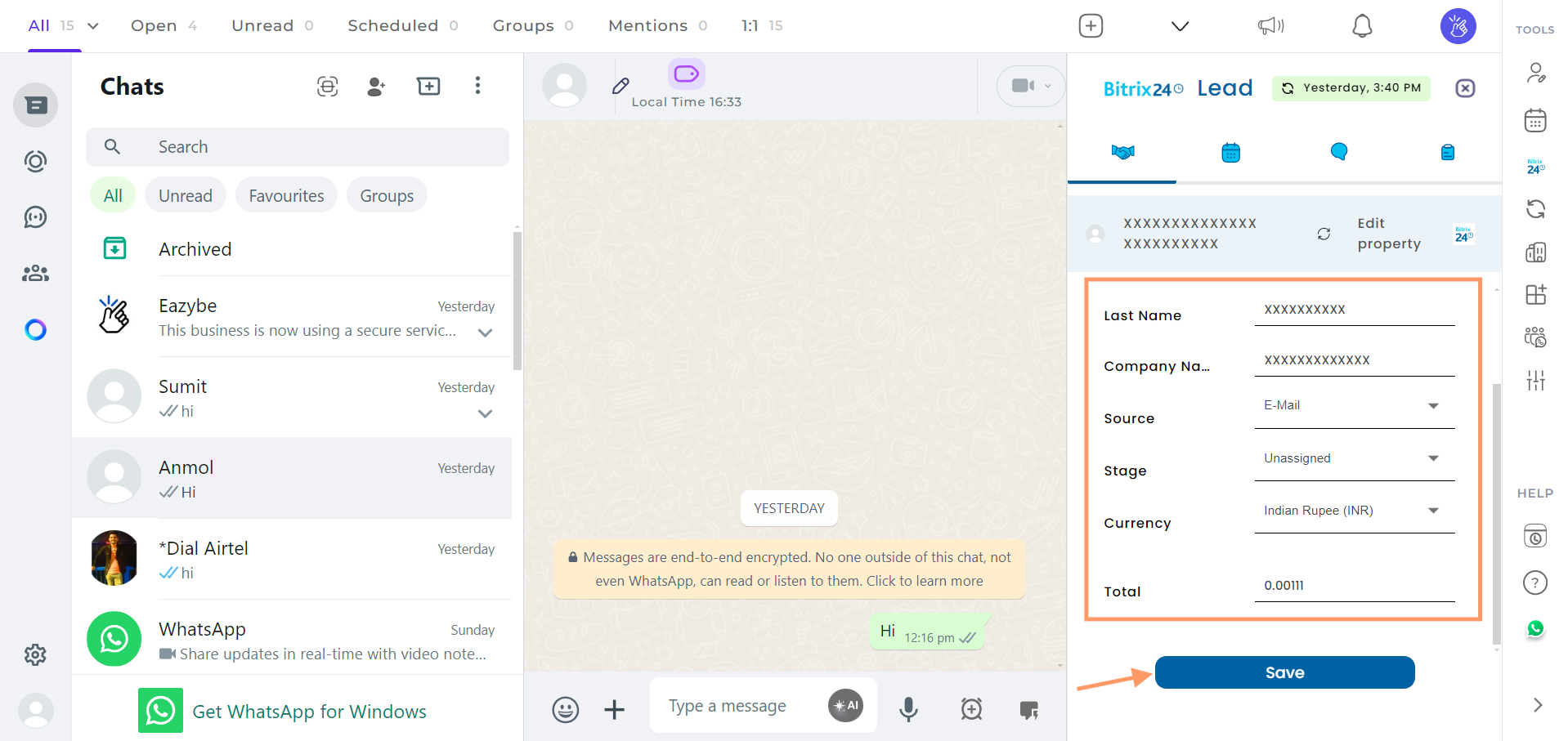Collapse the Tools sidebar arrow
This screenshot has height=741, width=1568.
tap(1538, 705)
